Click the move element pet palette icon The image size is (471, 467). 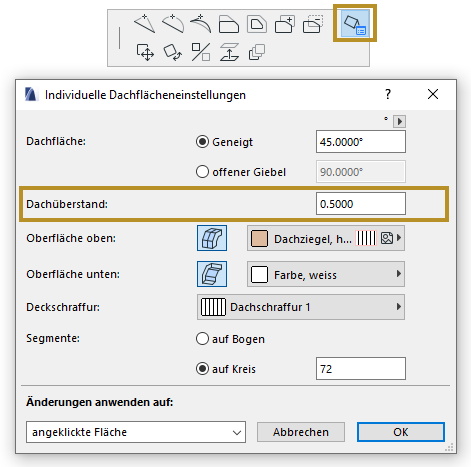[145, 52]
